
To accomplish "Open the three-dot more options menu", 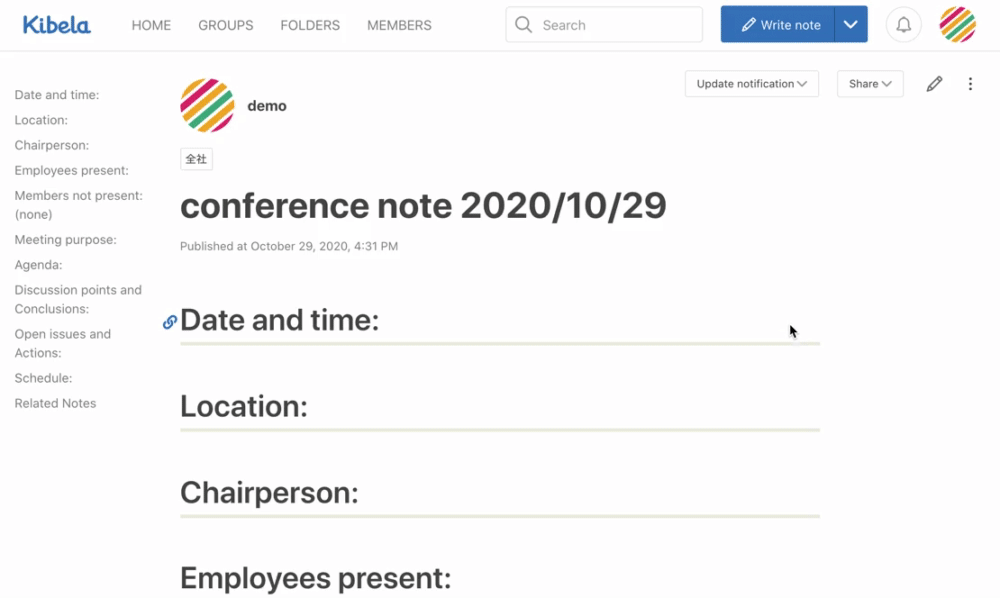I will 970,84.
